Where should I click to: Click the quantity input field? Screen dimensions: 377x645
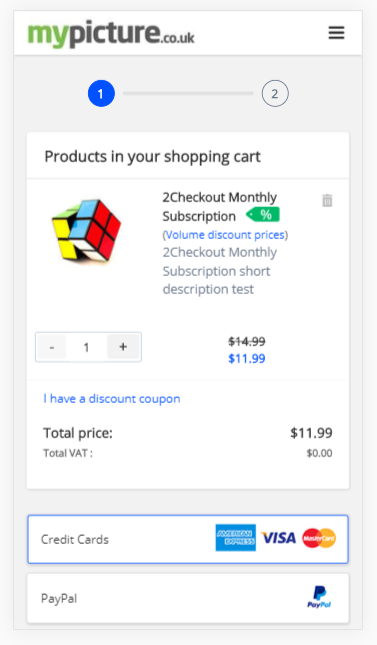click(86, 347)
